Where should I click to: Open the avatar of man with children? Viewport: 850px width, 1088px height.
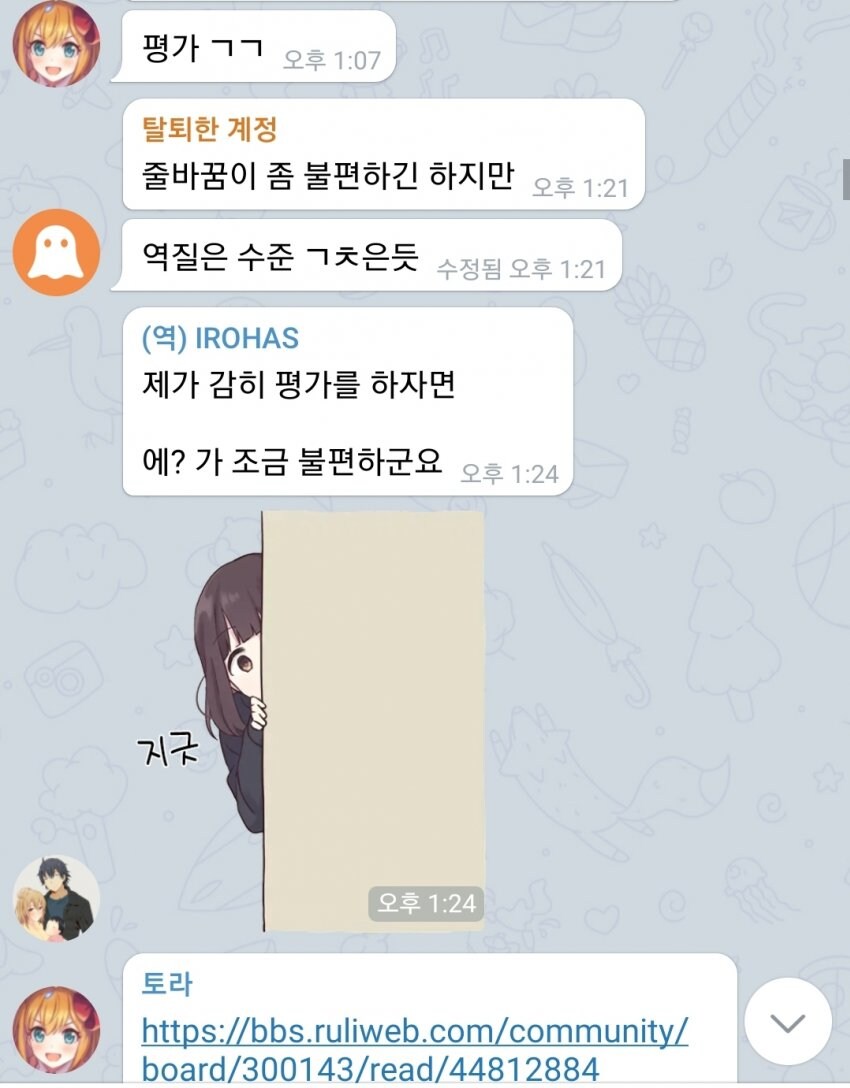click(56, 898)
